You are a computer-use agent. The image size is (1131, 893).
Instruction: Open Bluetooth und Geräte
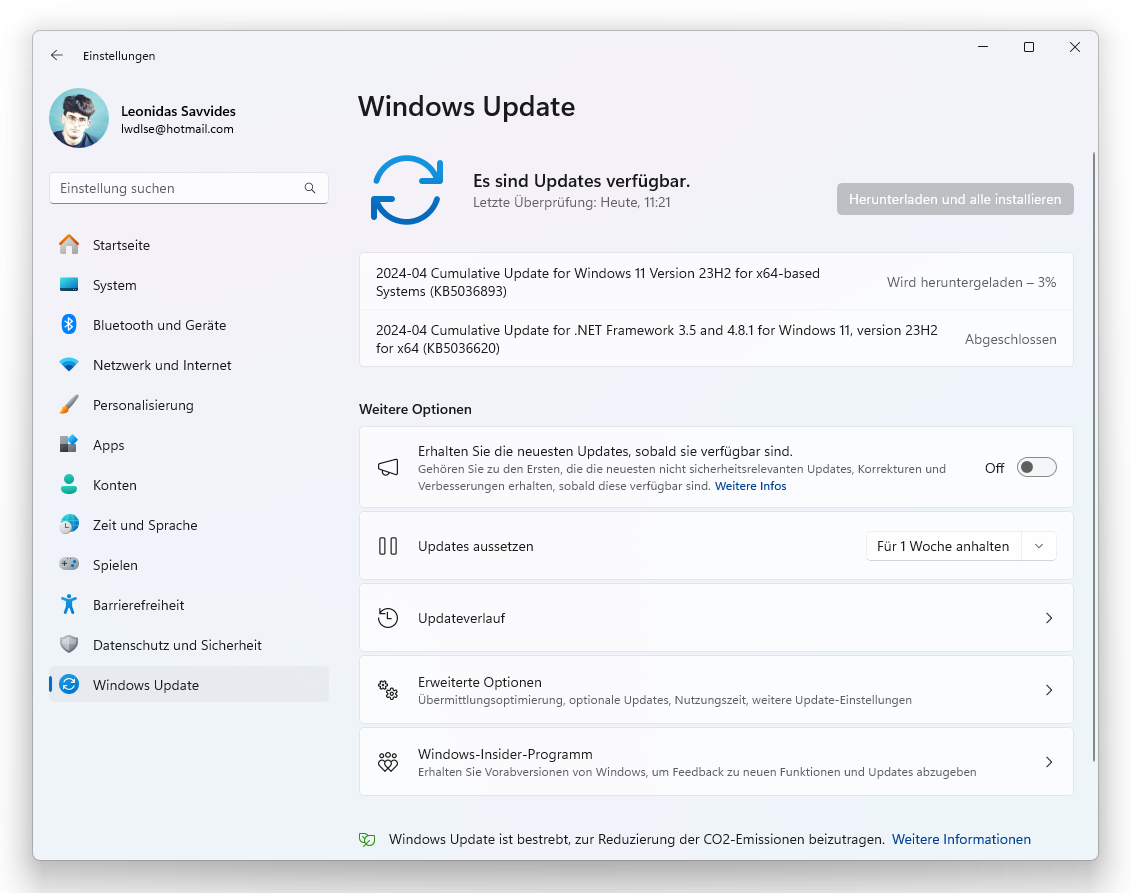pyautogui.click(x=189, y=325)
